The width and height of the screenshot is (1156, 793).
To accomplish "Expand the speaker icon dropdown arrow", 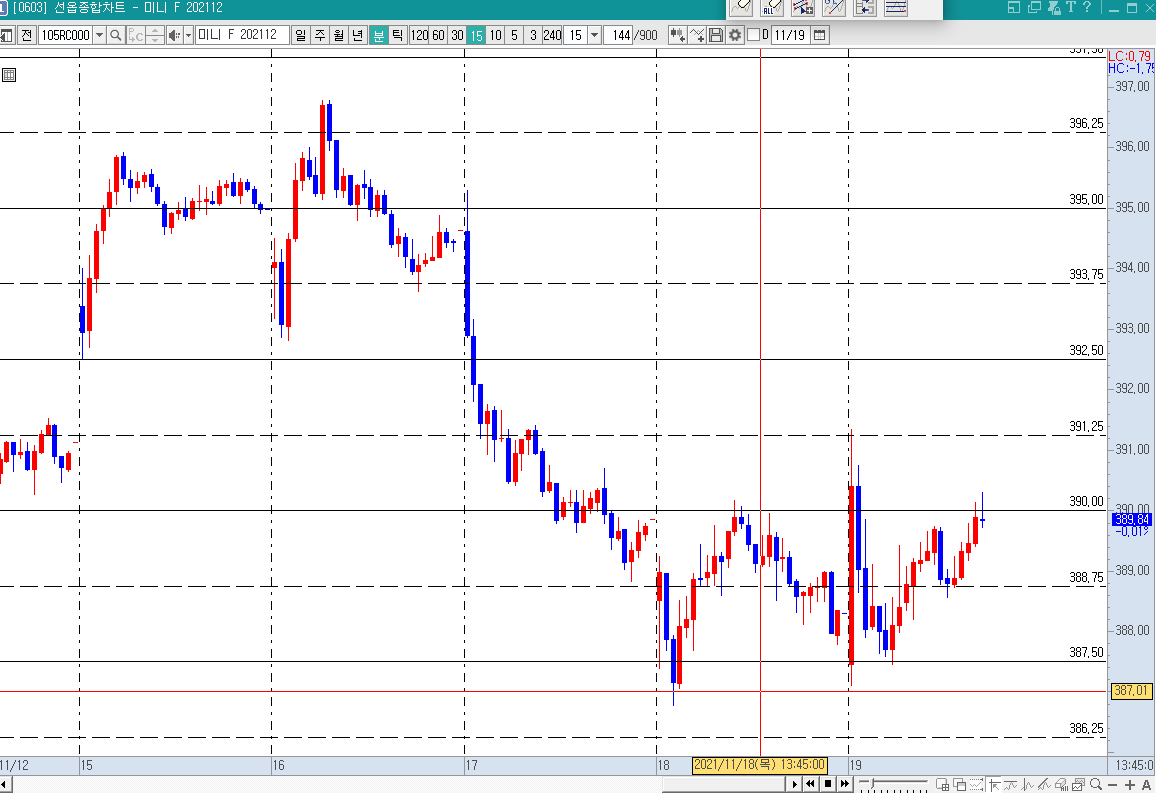I will pos(187,35).
